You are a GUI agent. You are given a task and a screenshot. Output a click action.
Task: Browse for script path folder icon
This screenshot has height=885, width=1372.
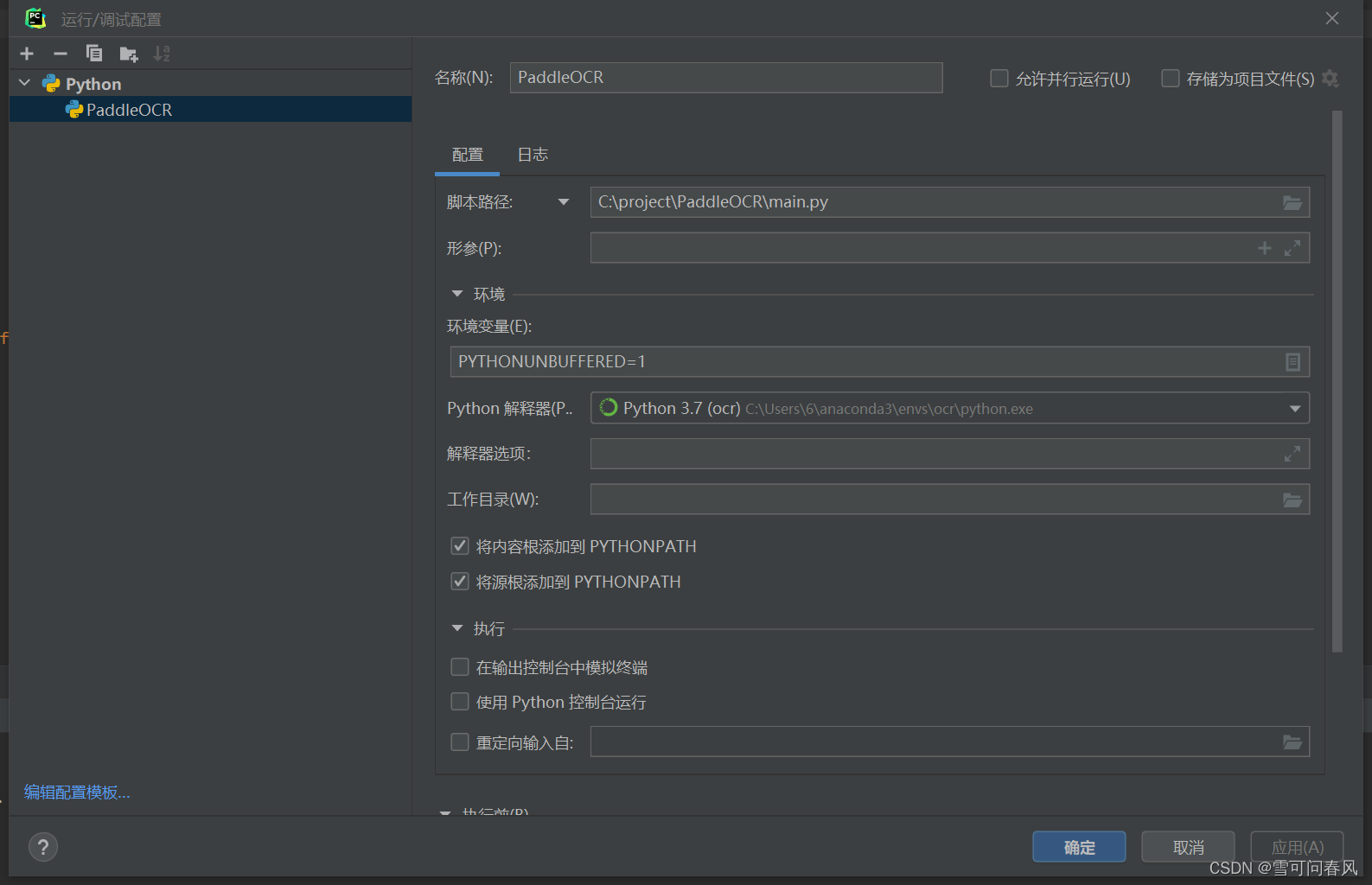click(x=1292, y=202)
